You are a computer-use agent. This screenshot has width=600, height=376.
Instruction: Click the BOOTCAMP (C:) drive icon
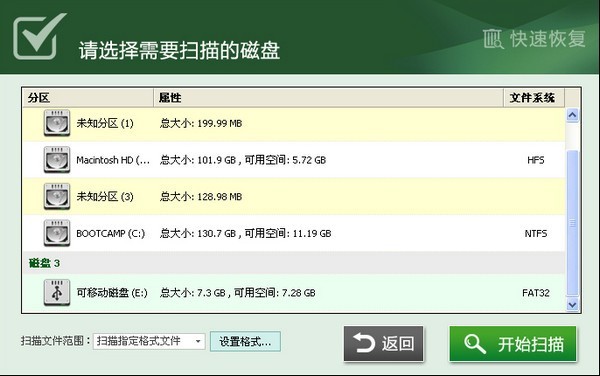57,233
